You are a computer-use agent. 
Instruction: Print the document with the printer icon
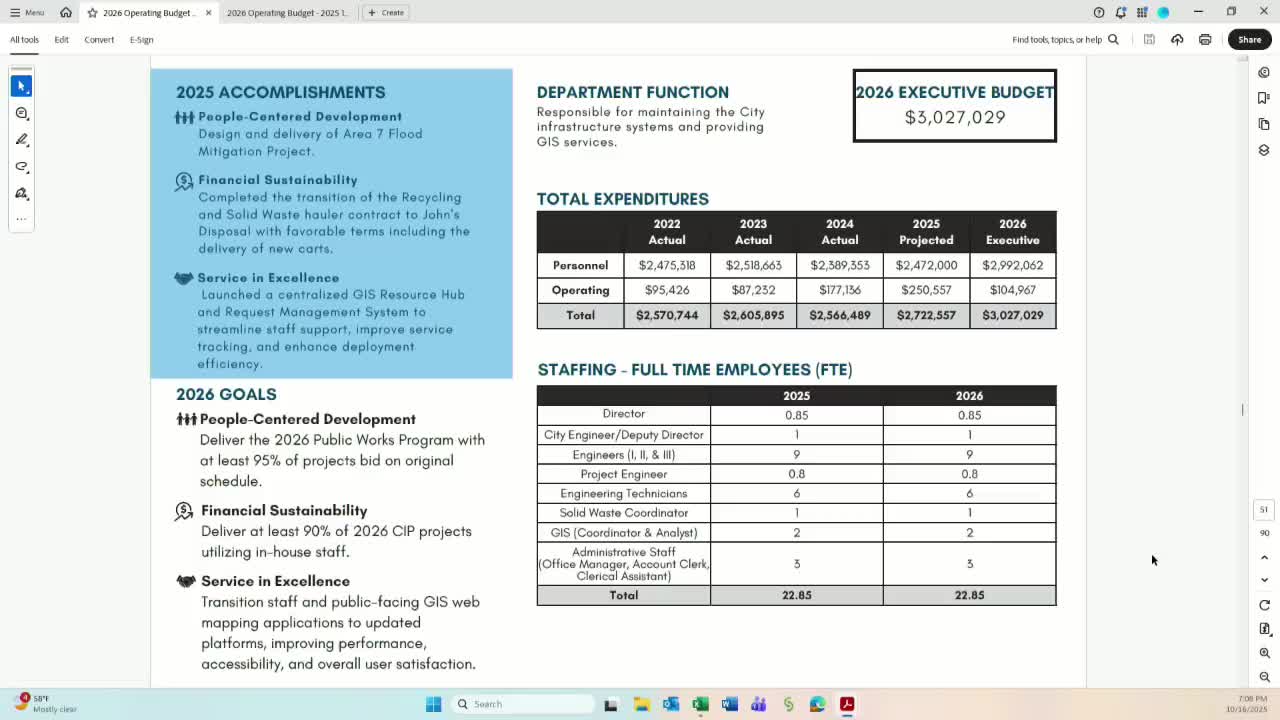click(x=1205, y=40)
